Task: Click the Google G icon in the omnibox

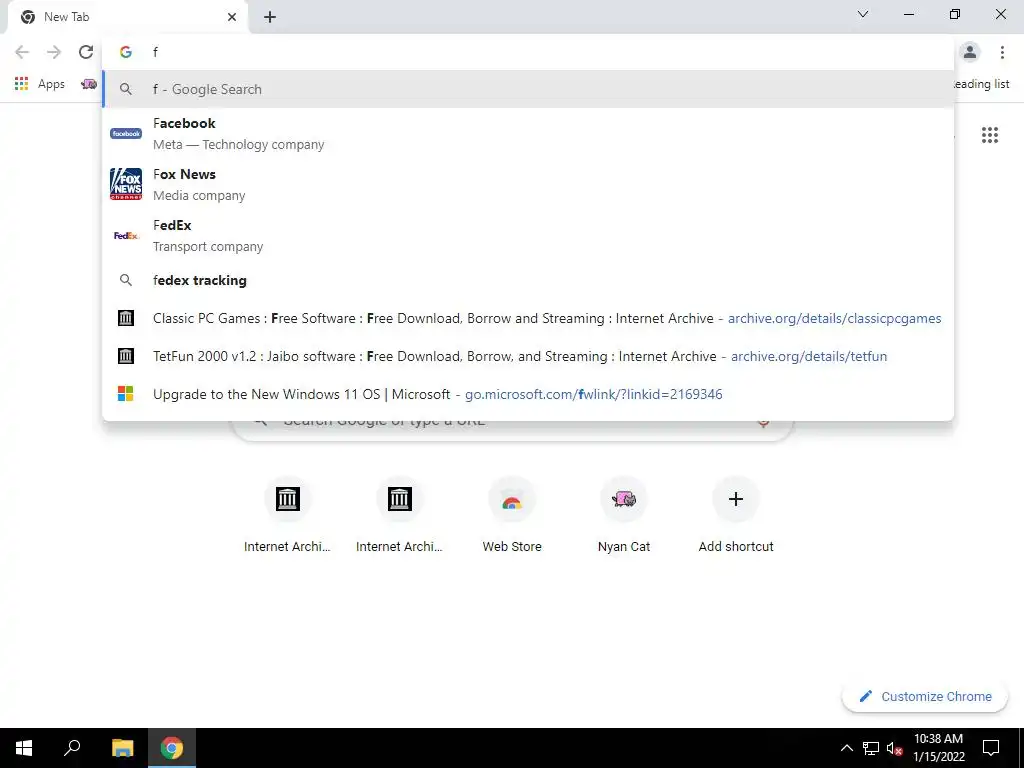Action: click(126, 52)
